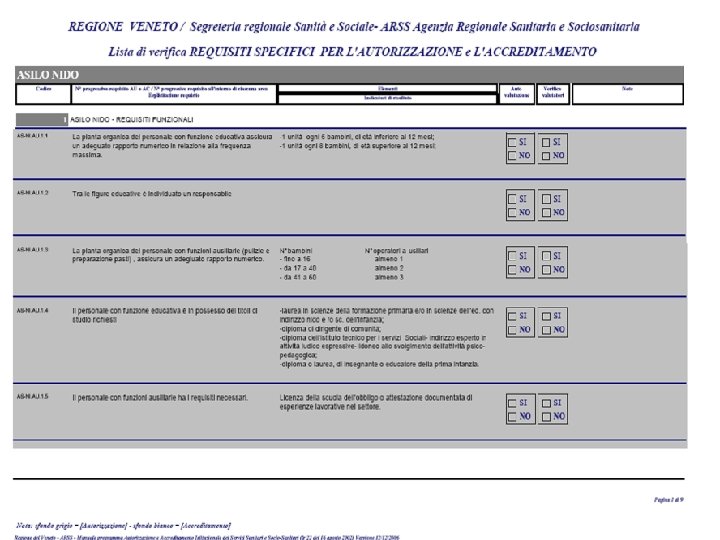Click the 'N° operatori ausiliari' sub-heading
This screenshot has width=720, height=540.
coord(396,251)
